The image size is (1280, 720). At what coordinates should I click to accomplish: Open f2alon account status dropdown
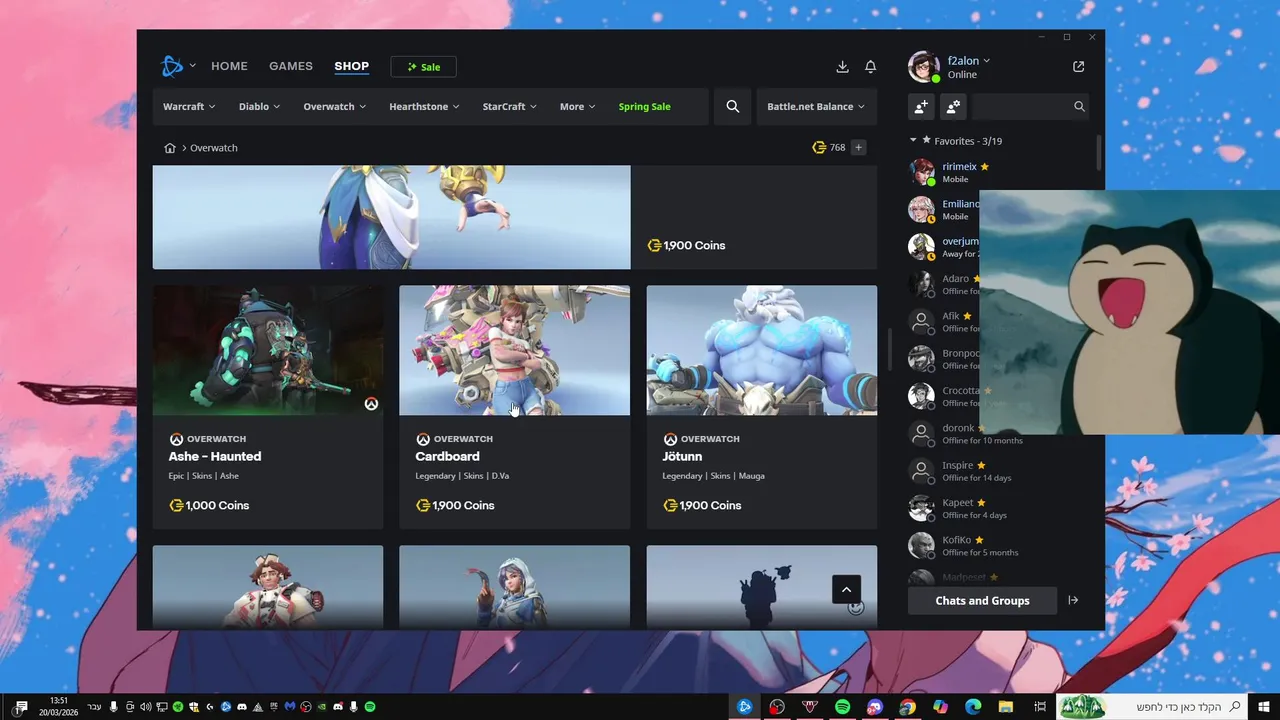pyautogui.click(x=969, y=61)
